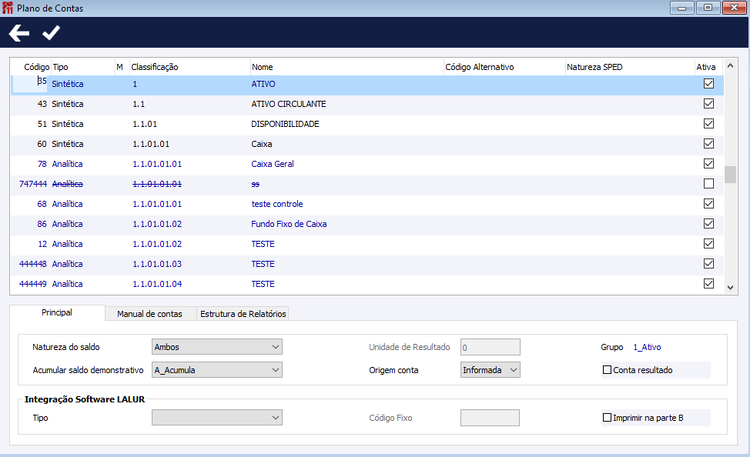Toggle Ativa checkbox for ATIVO row
This screenshot has width=750, height=457.
(709, 84)
